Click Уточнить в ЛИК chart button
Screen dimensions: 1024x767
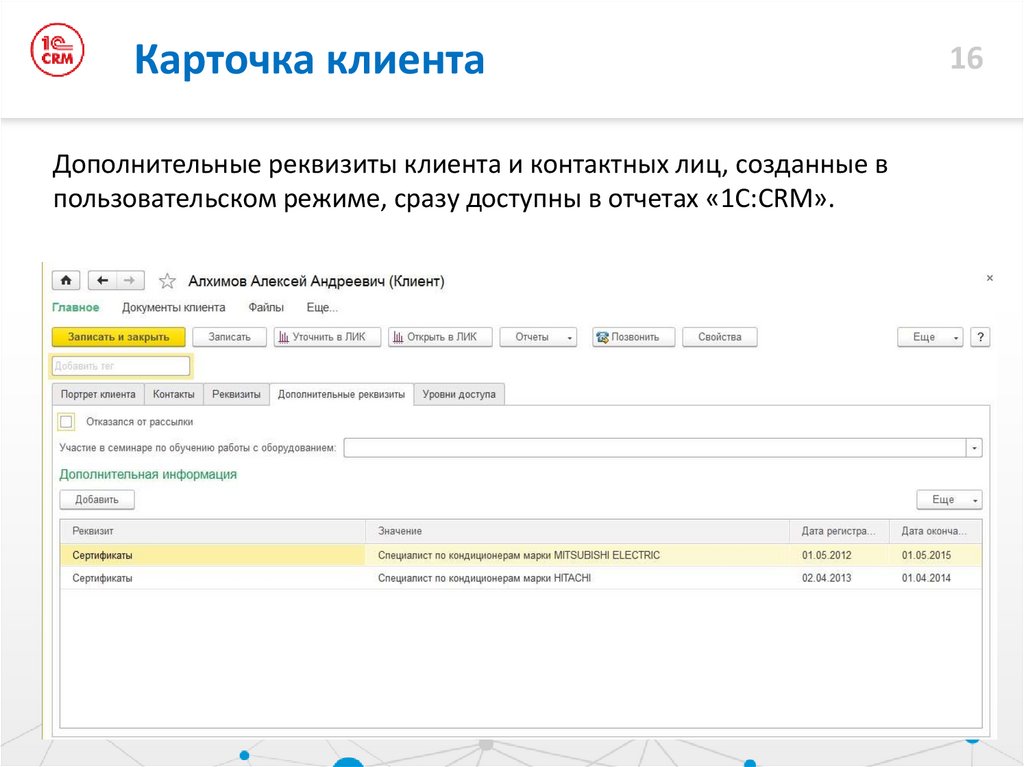tap(327, 337)
